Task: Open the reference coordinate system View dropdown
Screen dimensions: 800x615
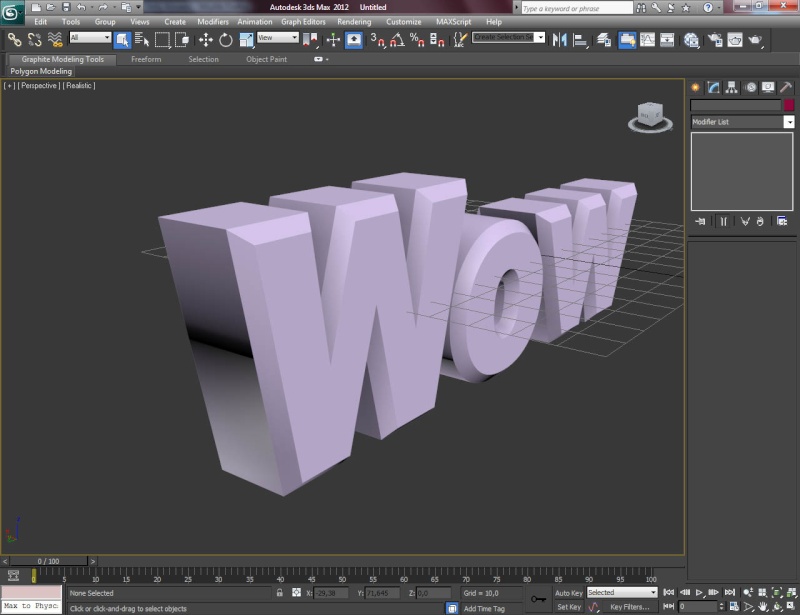Action: [278, 37]
